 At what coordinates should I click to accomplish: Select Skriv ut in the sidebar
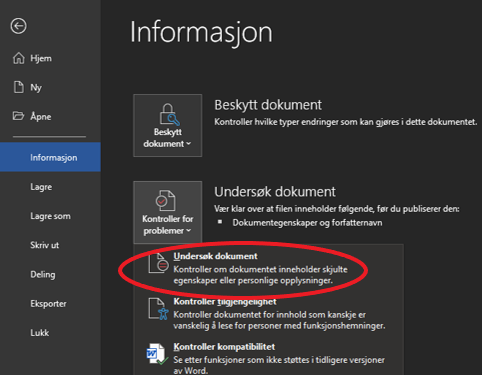click(x=50, y=245)
